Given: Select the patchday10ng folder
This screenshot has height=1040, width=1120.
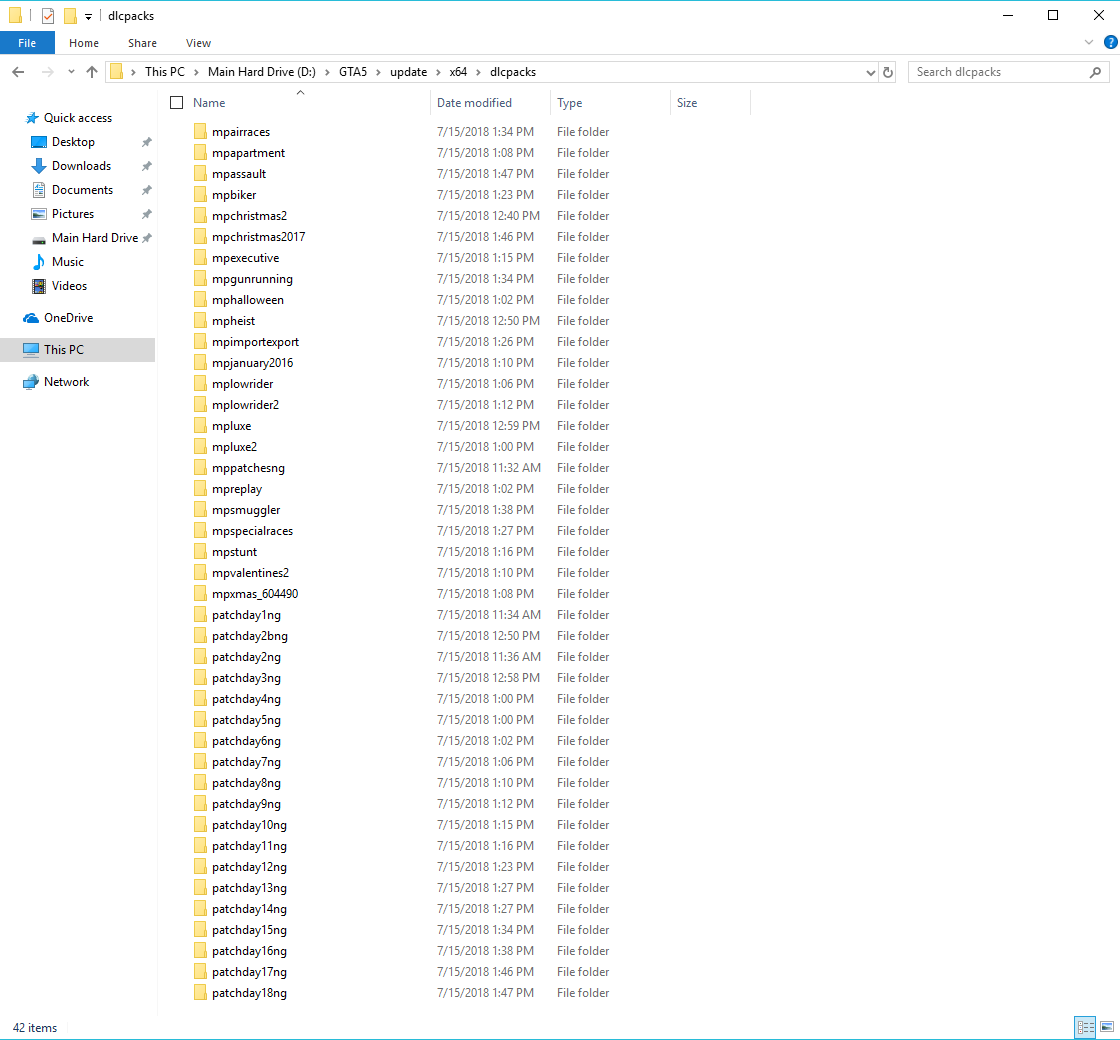Looking at the screenshot, I should tap(249, 825).
